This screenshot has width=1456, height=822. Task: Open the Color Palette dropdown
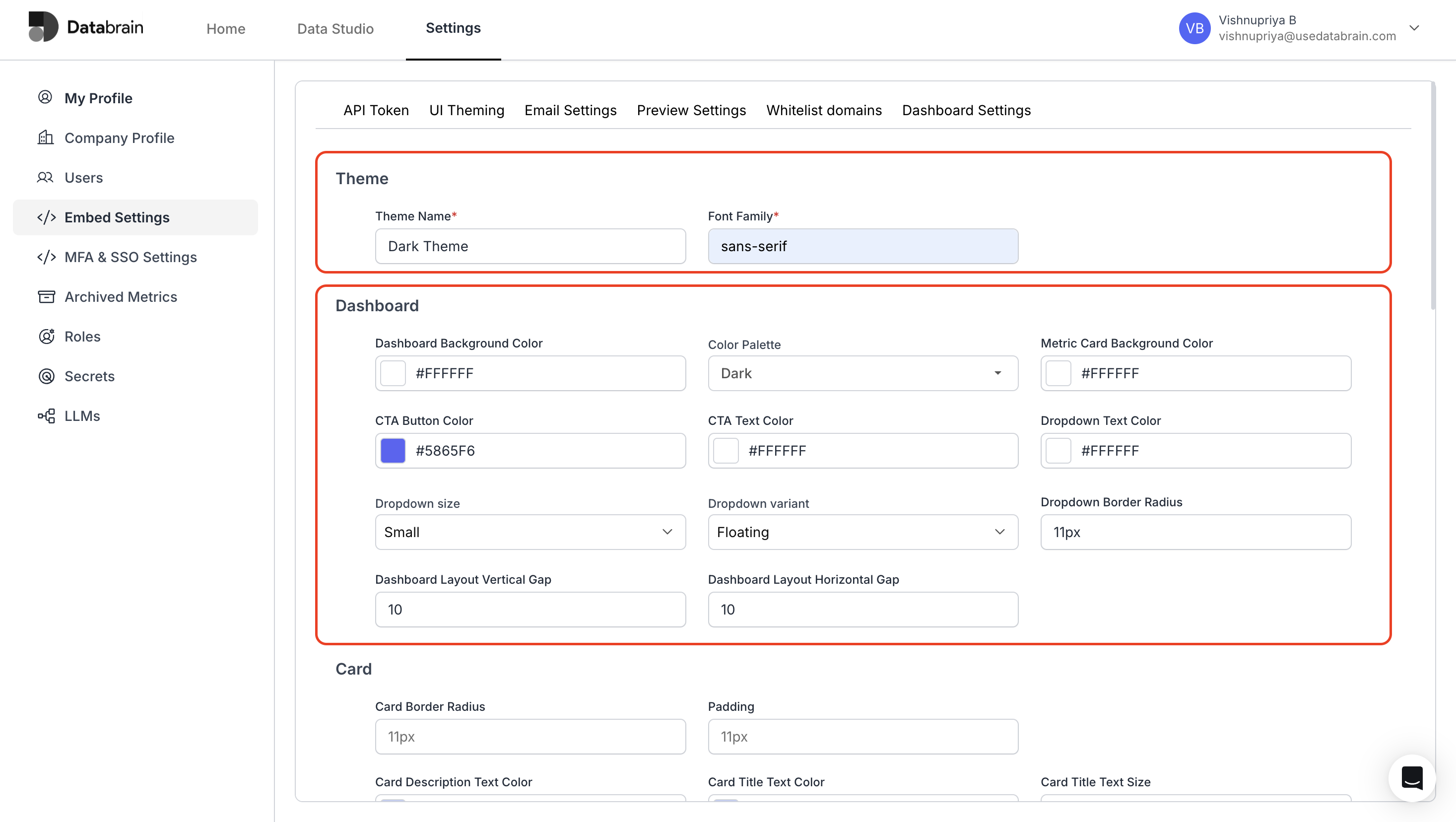pos(862,373)
